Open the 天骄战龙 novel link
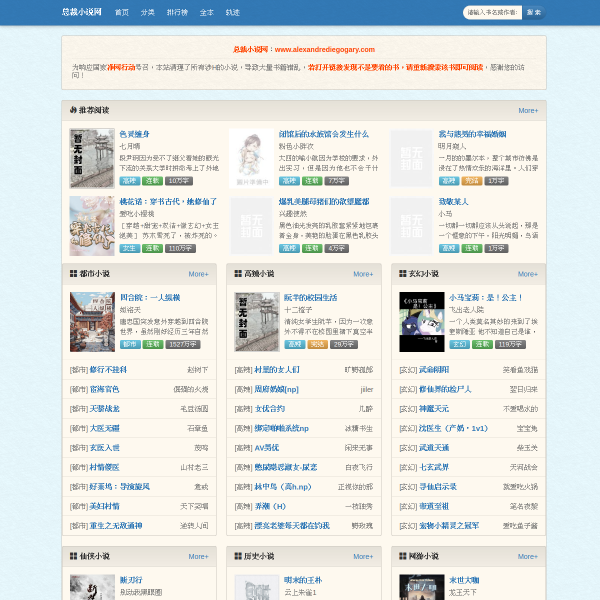This screenshot has width=600, height=600. [104, 409]
